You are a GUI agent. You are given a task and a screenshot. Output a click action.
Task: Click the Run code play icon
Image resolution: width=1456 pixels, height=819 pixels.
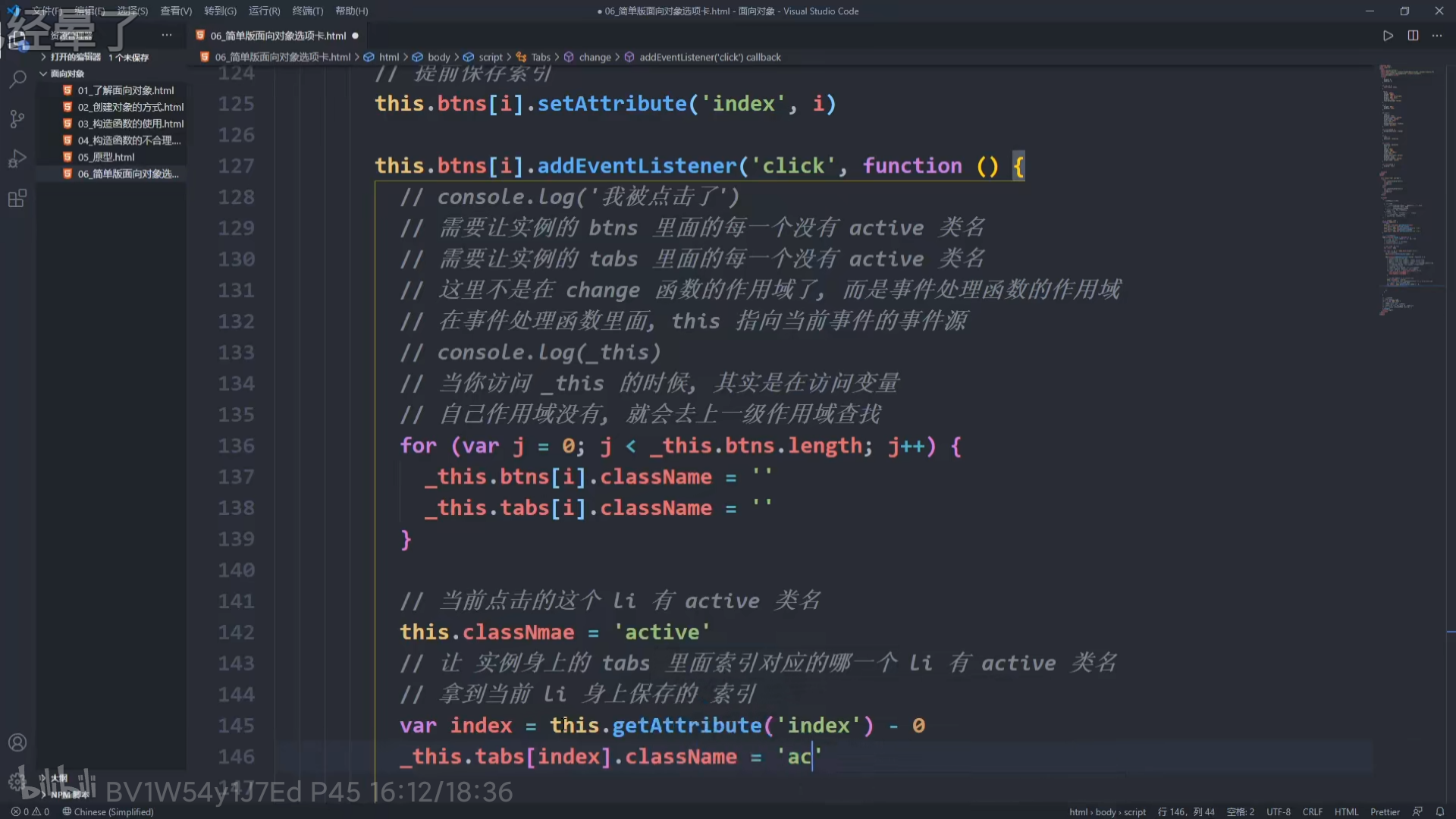click(1388, 36)
